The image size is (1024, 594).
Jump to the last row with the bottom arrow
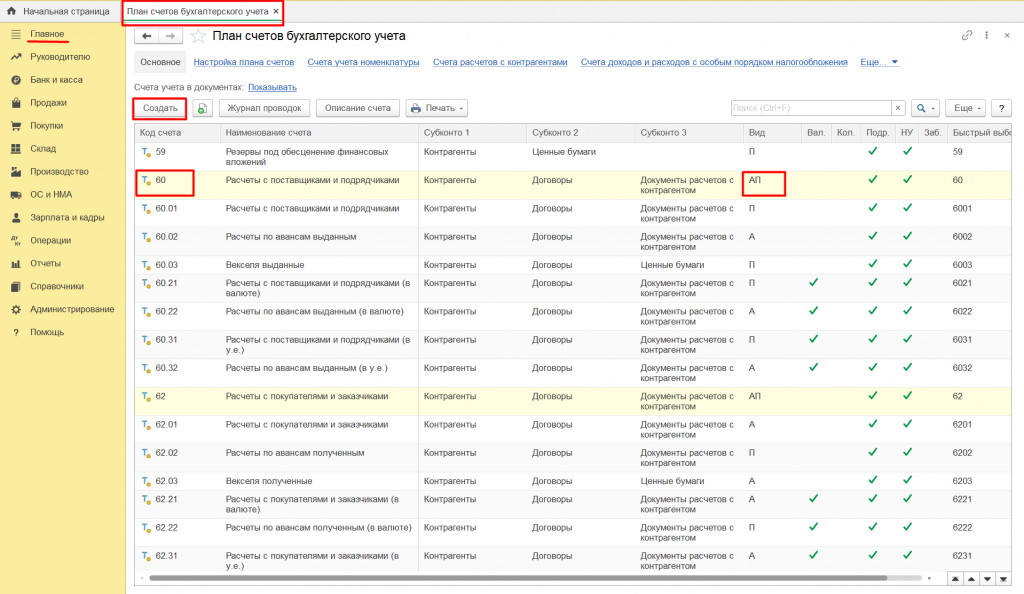pyautogui.click(x=1004, y=579)
